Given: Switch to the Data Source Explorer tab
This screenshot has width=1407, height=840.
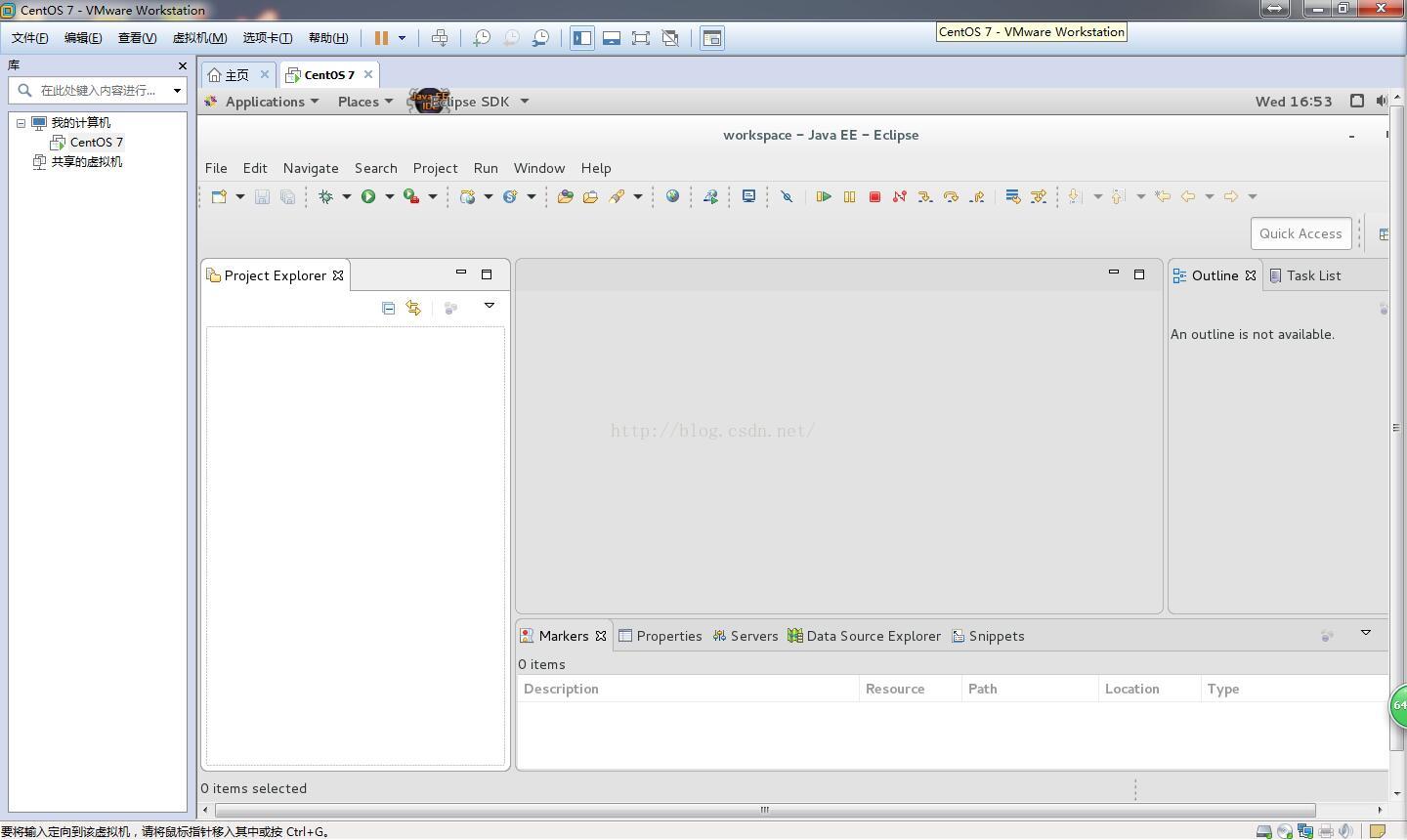Looking at the screenshot, I should coord(864,636).
